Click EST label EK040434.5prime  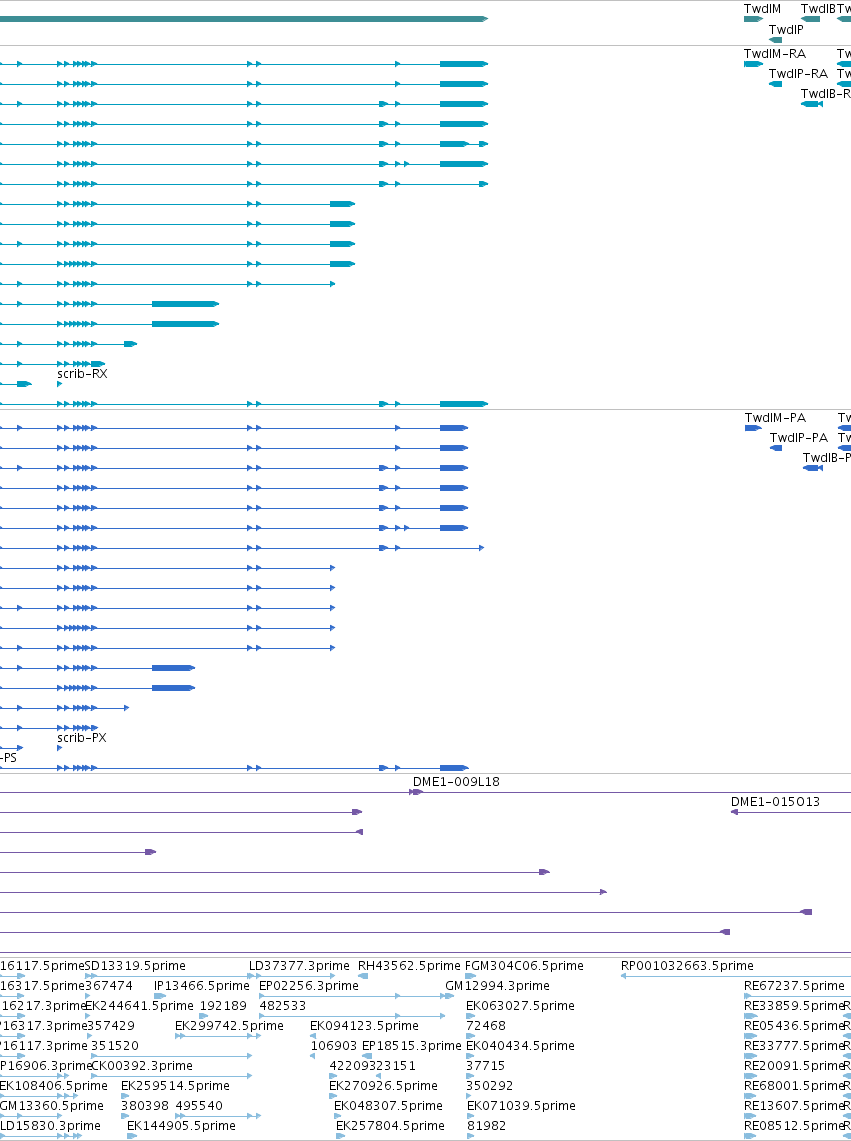tap(520, 1046)
